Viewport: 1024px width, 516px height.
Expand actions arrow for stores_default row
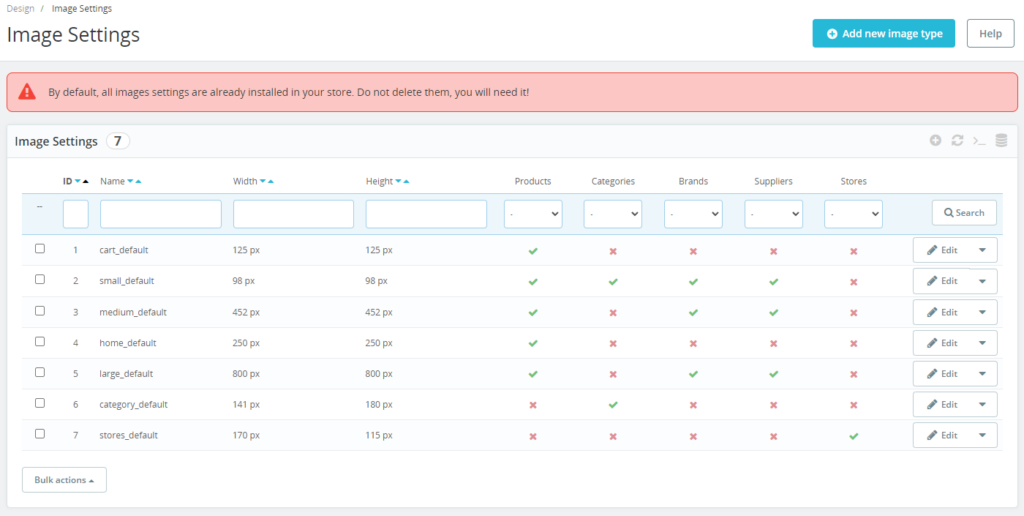tap(982, 435)
